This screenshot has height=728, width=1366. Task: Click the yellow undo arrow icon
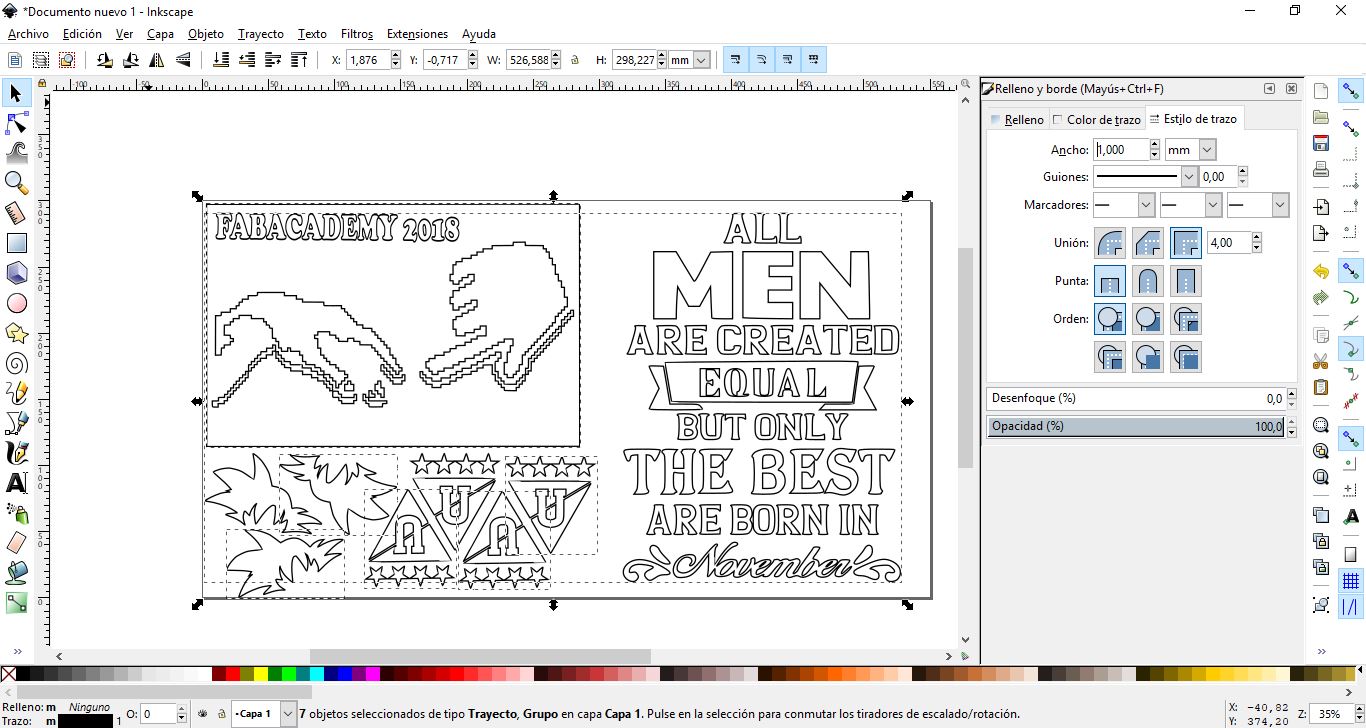coord(1321,272)
